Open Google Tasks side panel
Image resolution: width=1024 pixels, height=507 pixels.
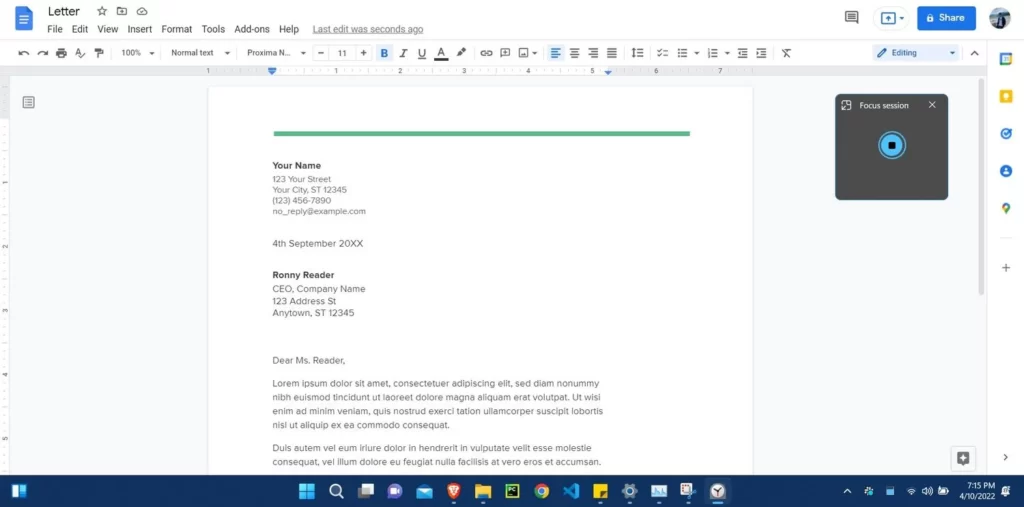pyautogui.click(x=1006, y=133)
